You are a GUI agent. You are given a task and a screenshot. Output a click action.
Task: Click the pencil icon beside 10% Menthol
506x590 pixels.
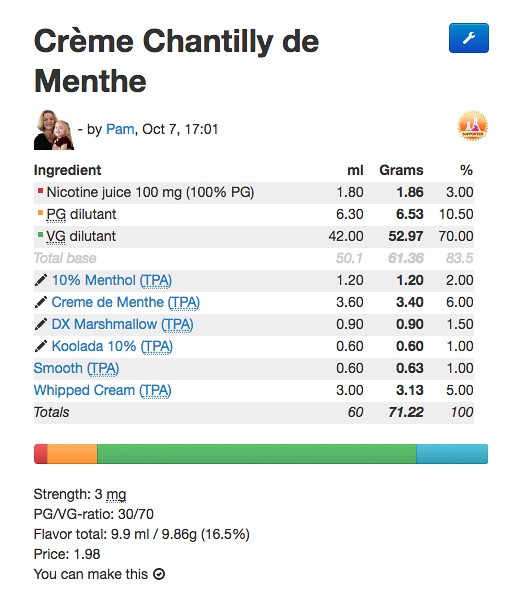(x=41, y=280)
